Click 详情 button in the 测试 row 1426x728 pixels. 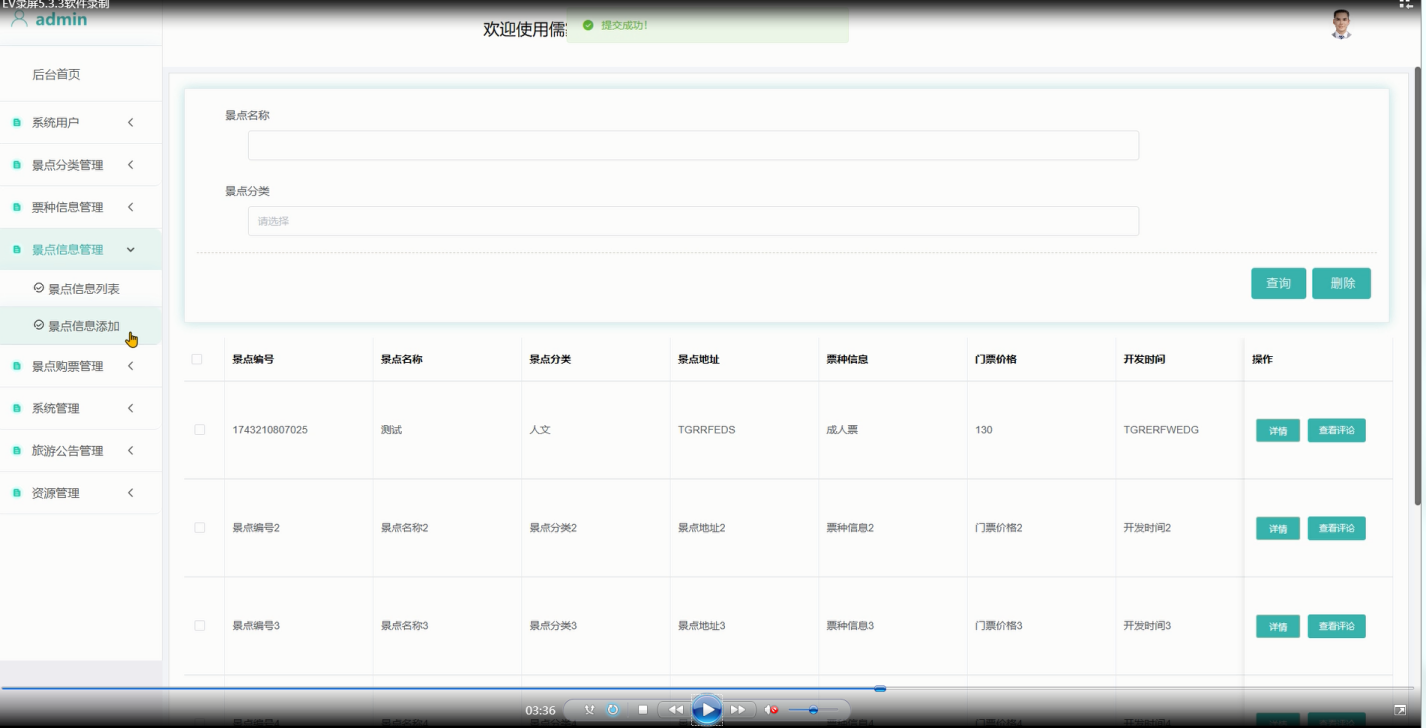(x=1278, y=431)
